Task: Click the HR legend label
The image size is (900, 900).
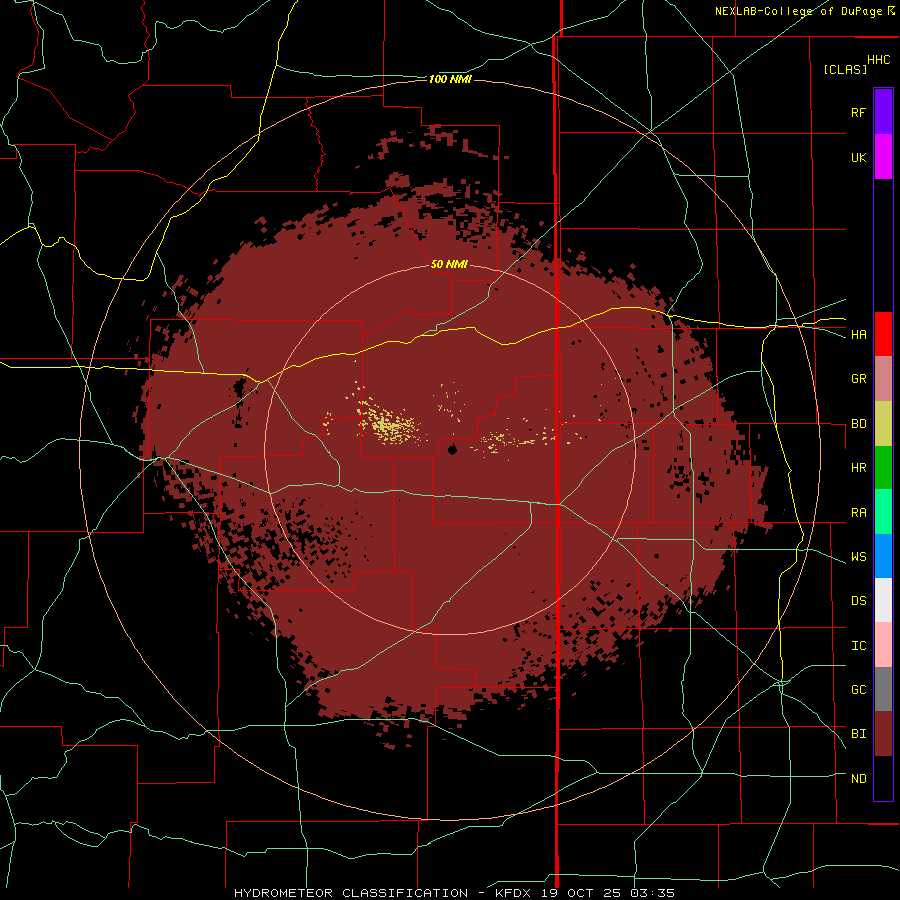Action: [858, 467]
